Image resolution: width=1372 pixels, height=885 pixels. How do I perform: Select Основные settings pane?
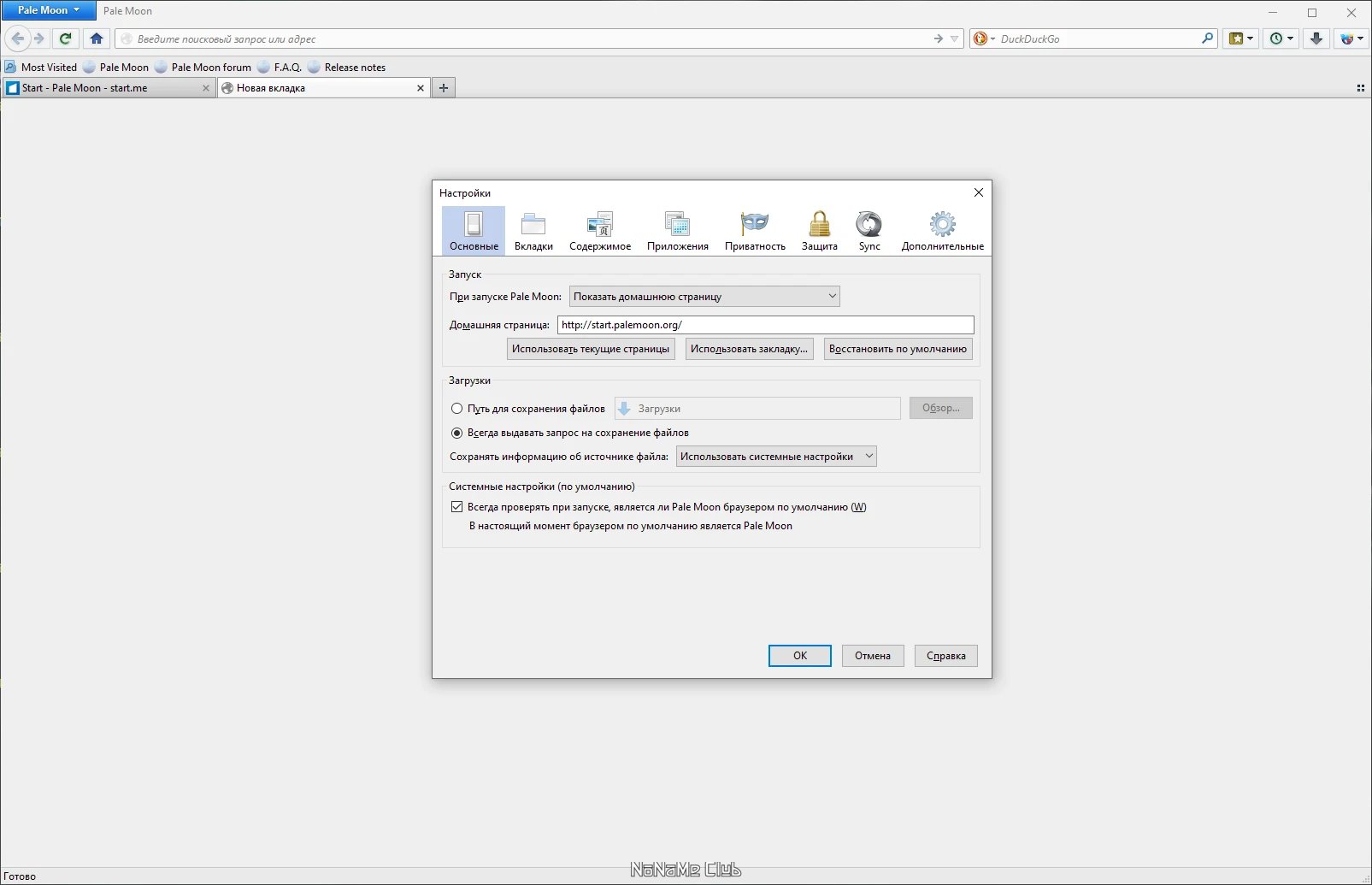point(474,231)
